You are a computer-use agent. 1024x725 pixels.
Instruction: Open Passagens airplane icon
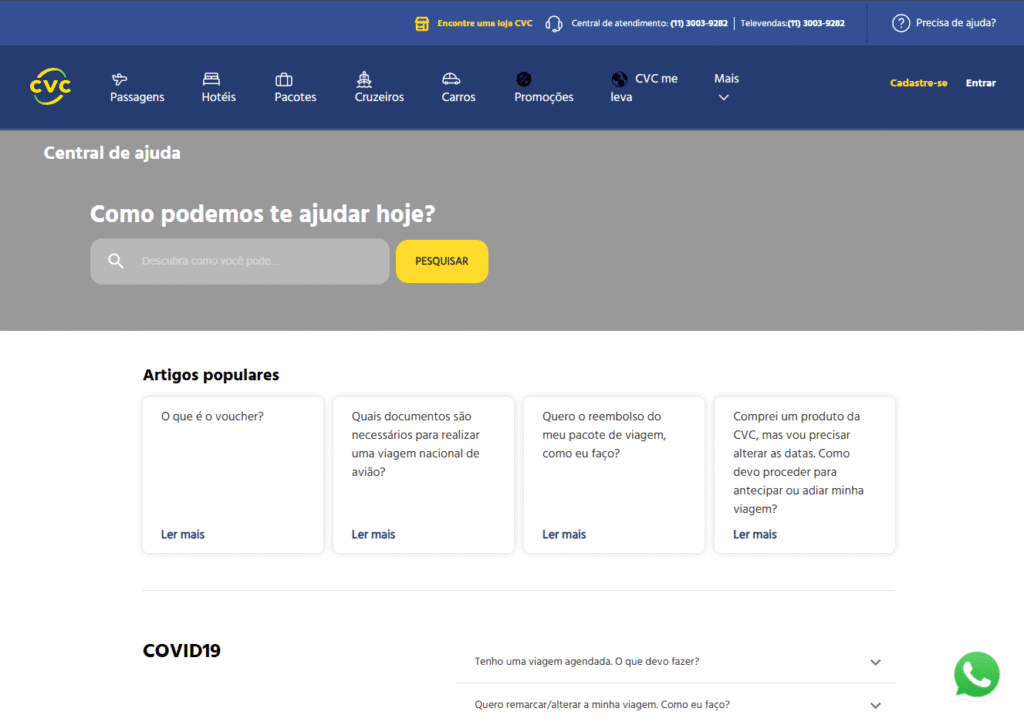click(120, 79)
